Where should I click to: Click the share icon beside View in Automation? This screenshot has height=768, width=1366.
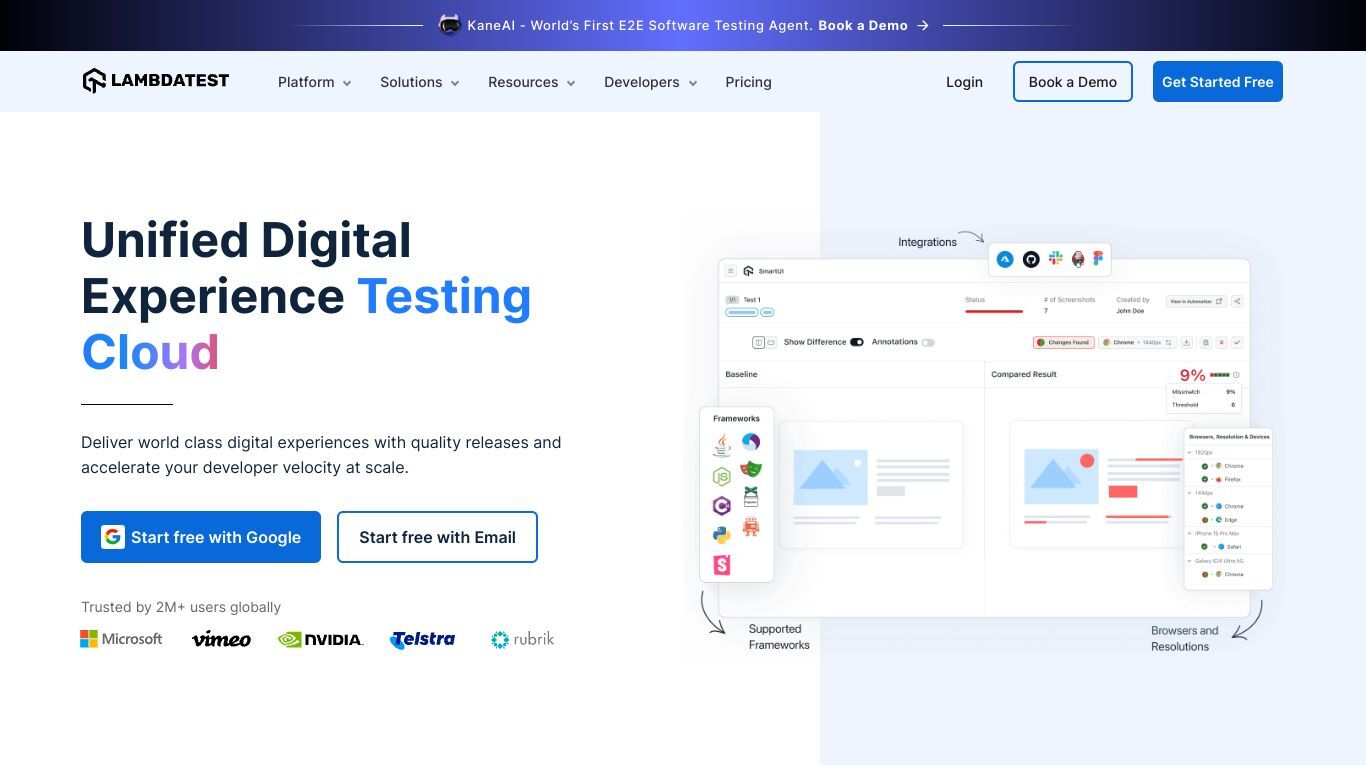[x=1237, y=301]
